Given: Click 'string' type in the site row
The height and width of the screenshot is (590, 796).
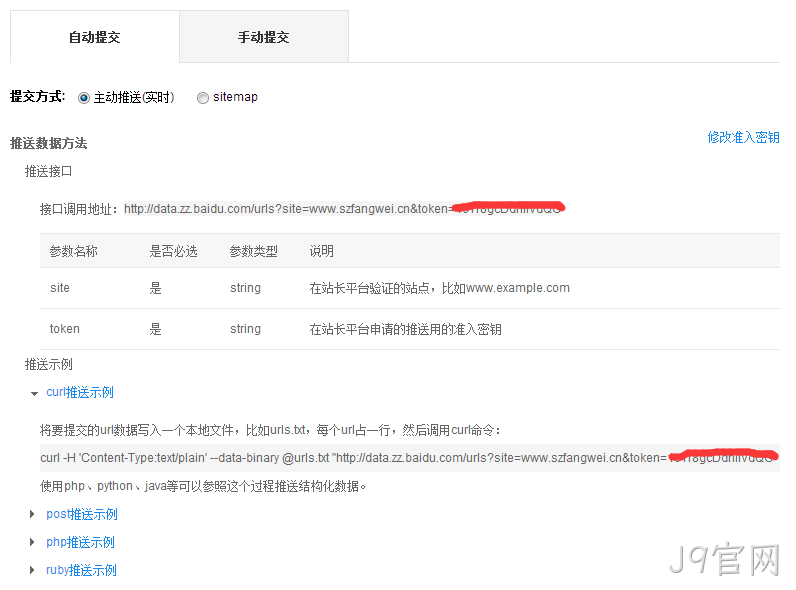Looking at the screenshot, I should (245, 288).
